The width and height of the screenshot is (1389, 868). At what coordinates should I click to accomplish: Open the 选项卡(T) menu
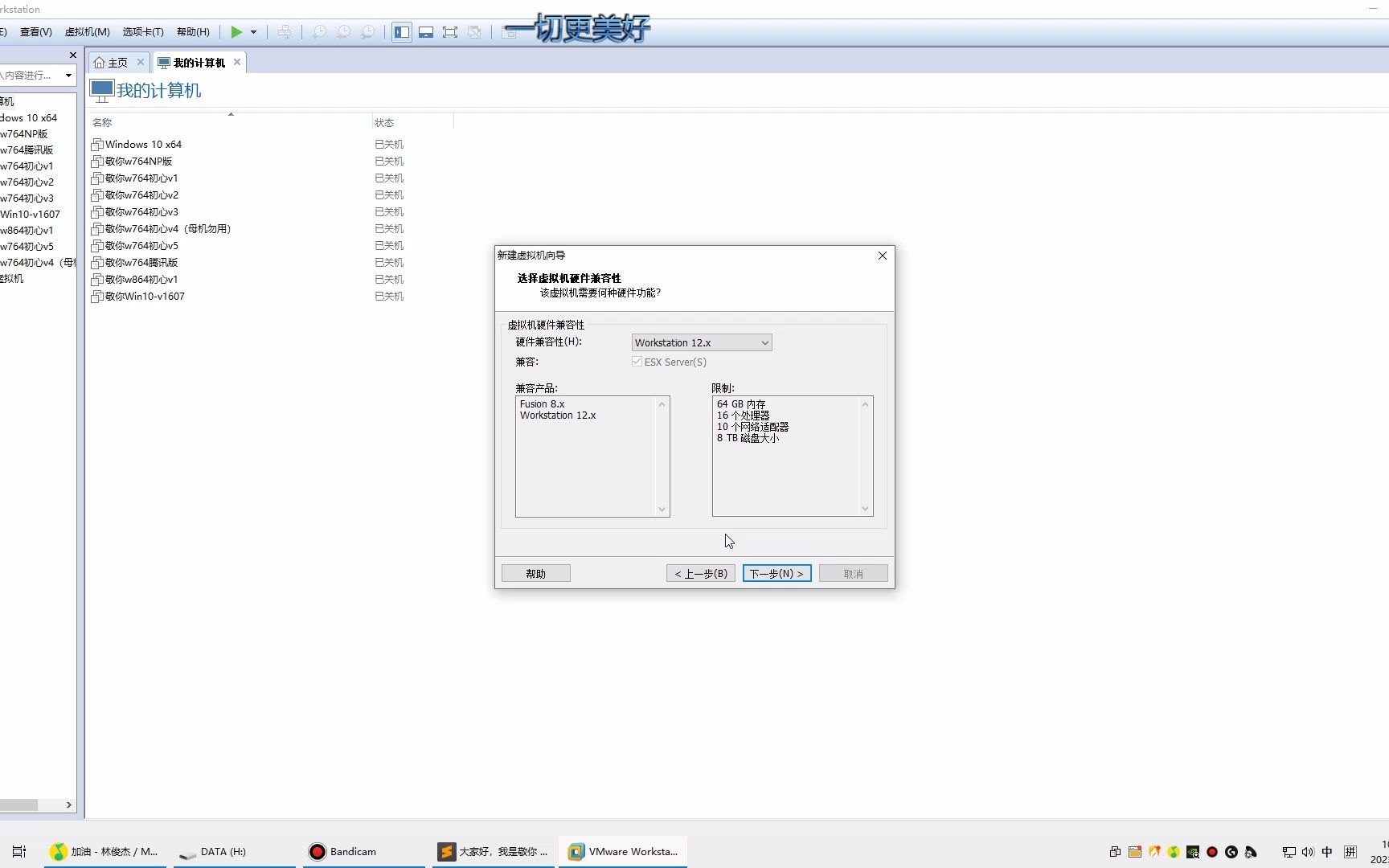[143, 32]
